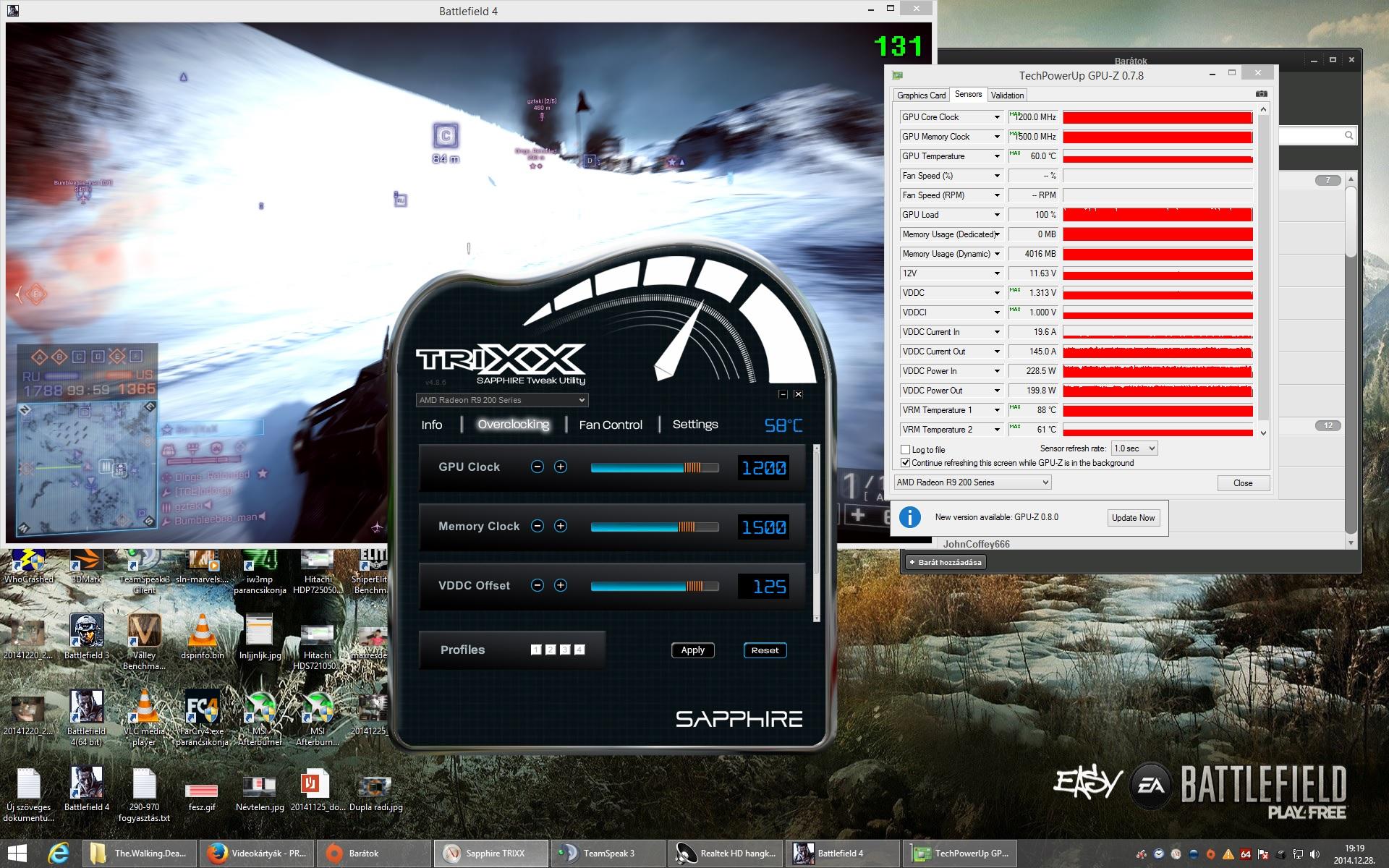Expand GPU Temperature sensor dropdown
This screenshot has height=868, width=1389.
coord(997,156)
